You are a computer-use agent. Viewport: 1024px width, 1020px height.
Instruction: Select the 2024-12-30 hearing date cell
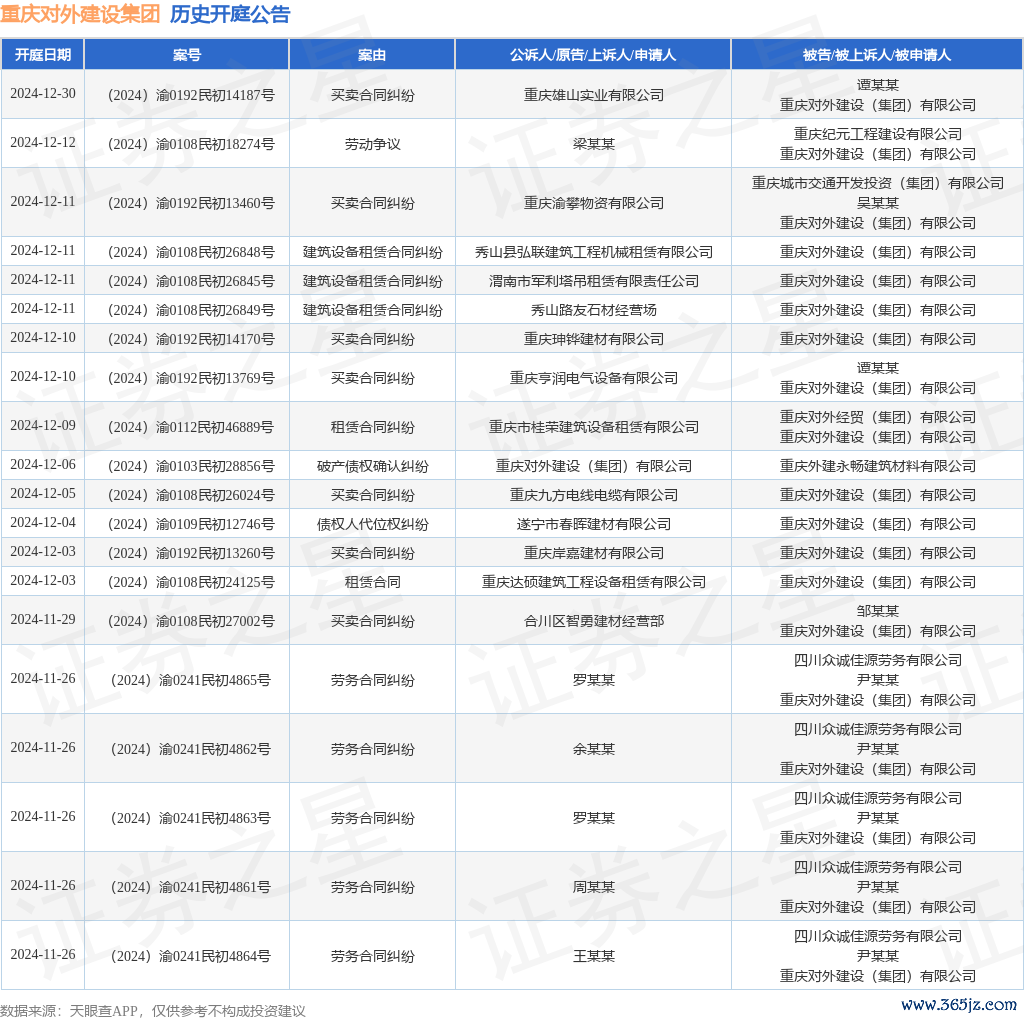pos(43,94)
